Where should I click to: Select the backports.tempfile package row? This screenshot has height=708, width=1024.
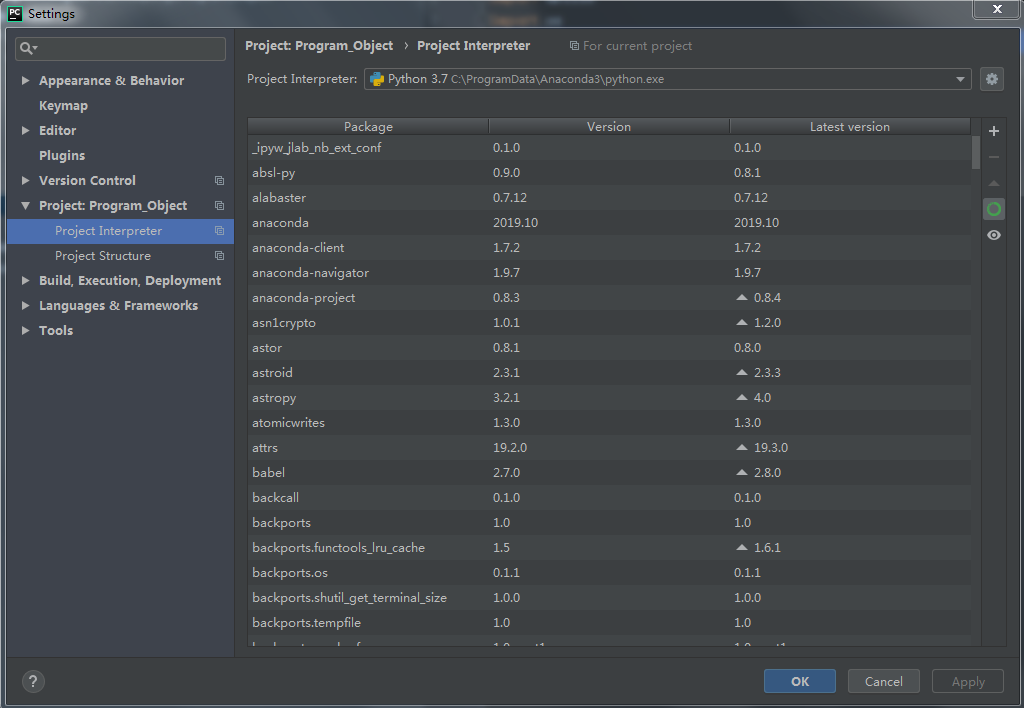609,622
